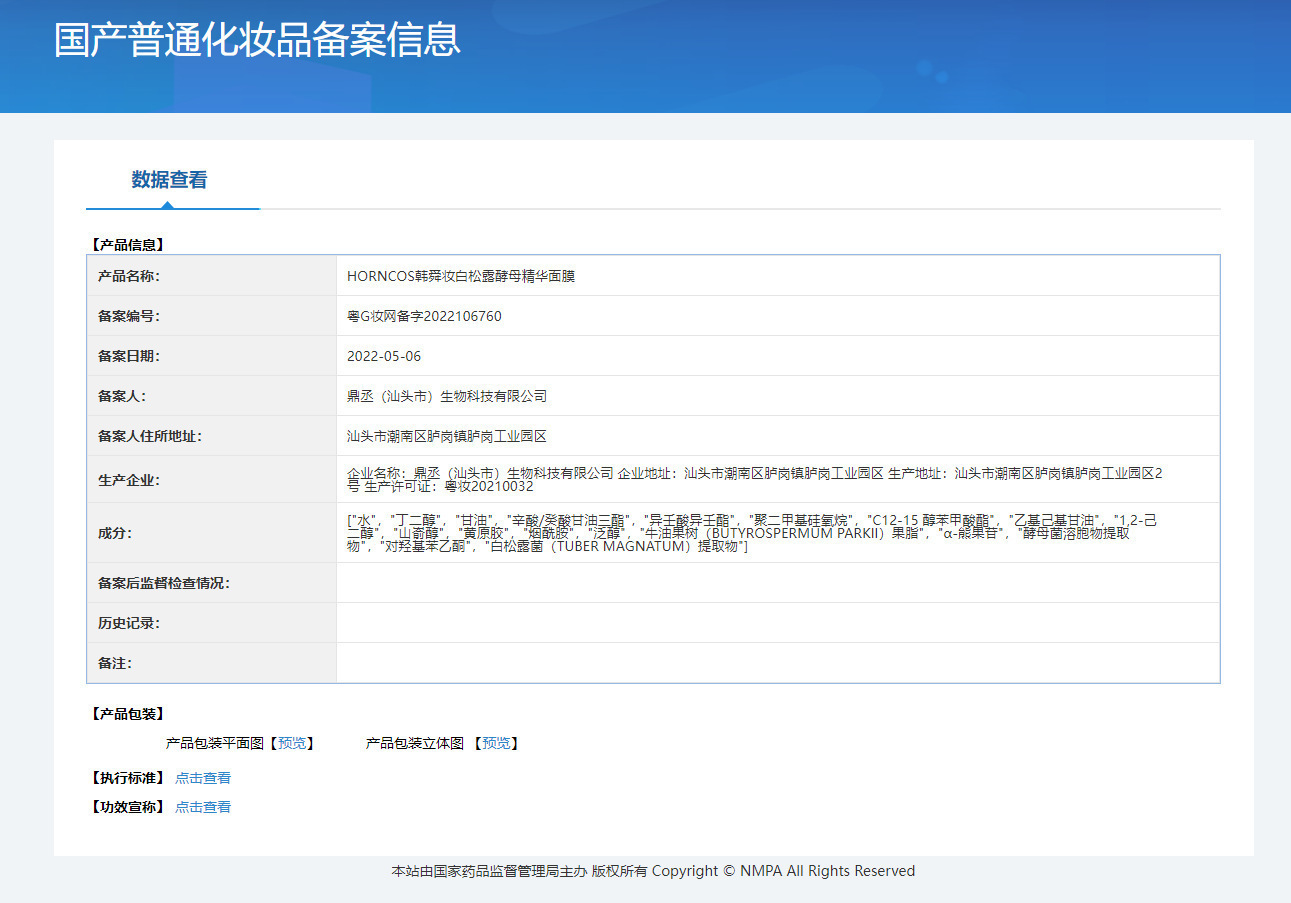The width and height of the screenshot is (1291, 903).
Task: Select filing number 粤G妆网备字2022106760
Action: (424, 316)
